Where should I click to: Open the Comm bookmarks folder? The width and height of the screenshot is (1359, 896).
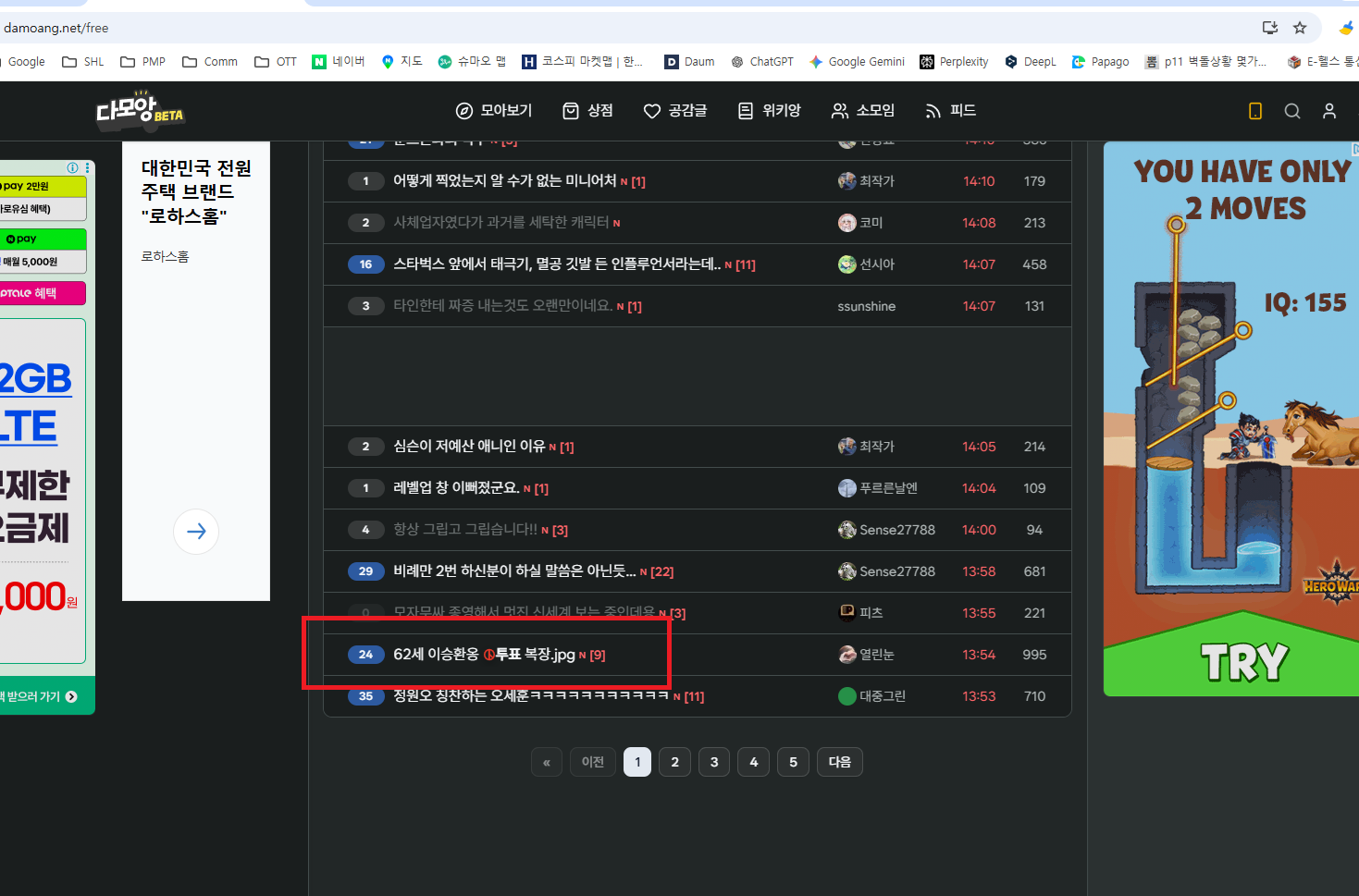(x=210, y=62)
